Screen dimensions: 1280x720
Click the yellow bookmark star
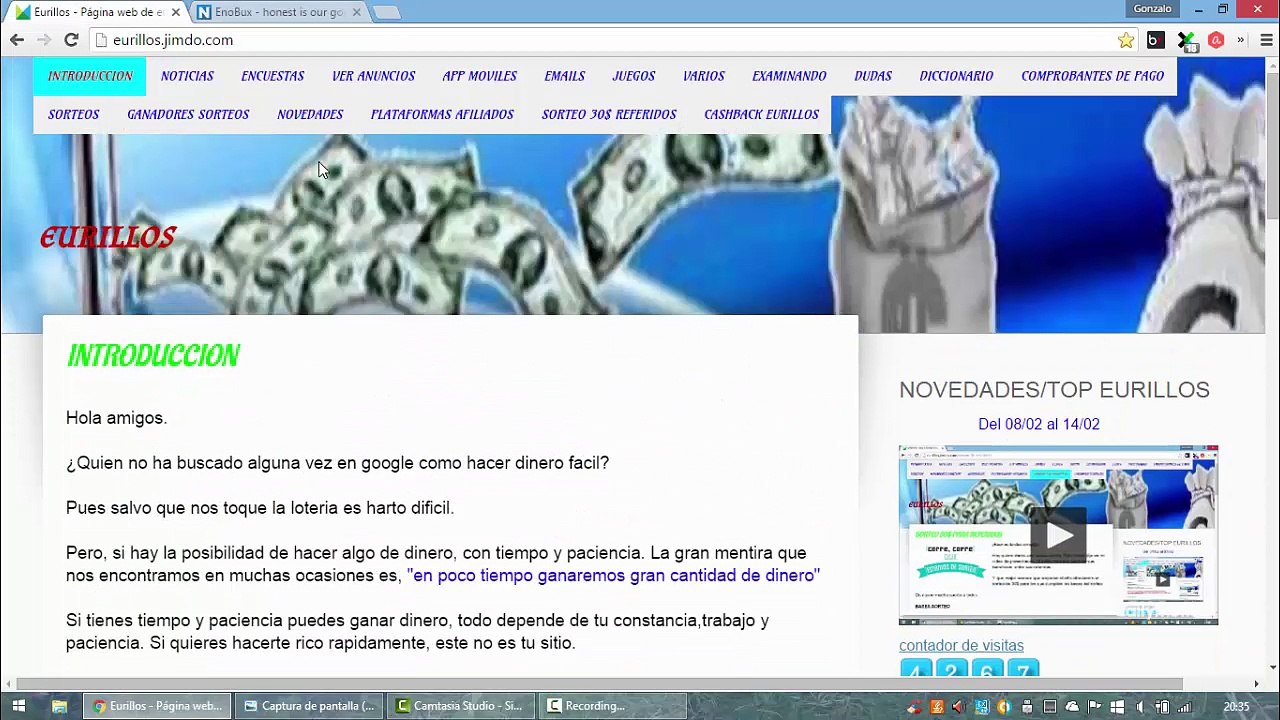pos(1126,40)
